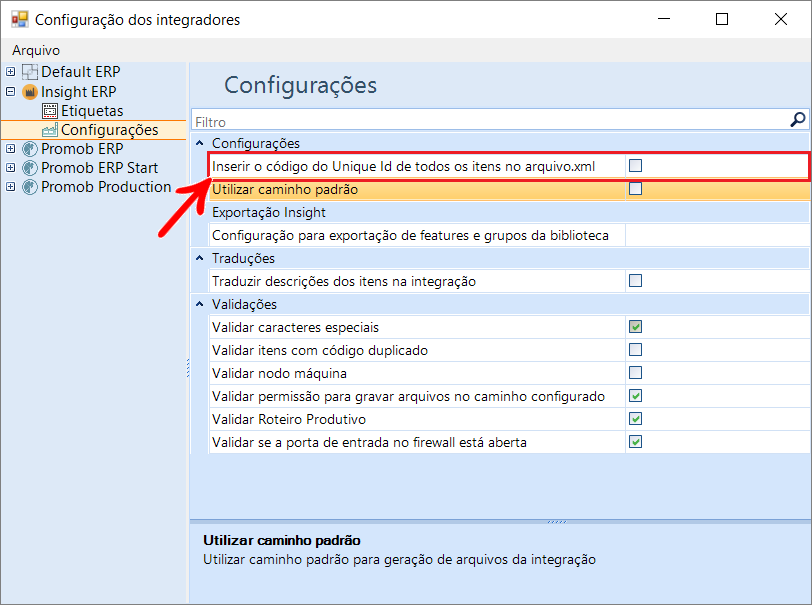
Task: Select Promob ERP Start label
Action: (99, 168)
